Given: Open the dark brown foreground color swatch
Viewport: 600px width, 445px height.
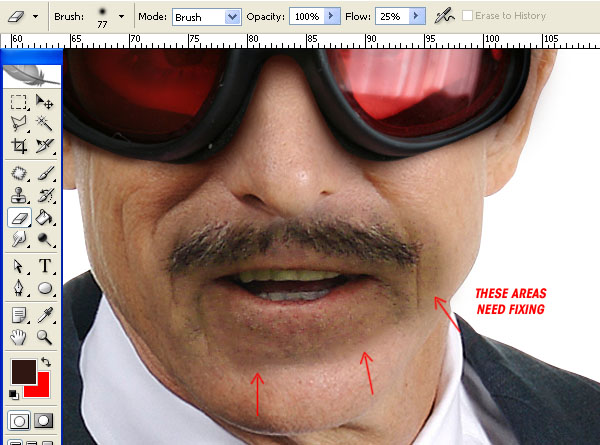Looking at the screenshot, I should tap(24, 372).
